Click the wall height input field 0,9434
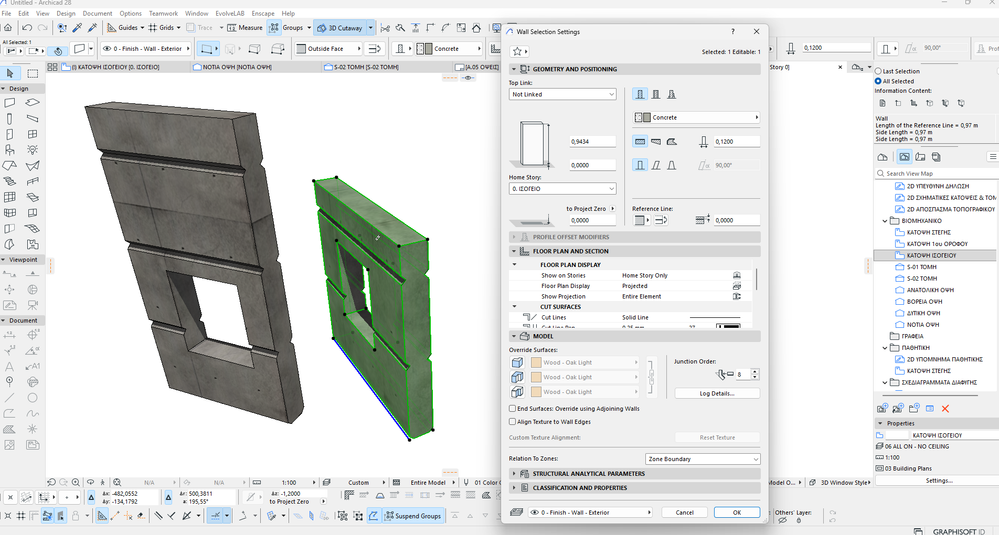 [x=593, y=141]
